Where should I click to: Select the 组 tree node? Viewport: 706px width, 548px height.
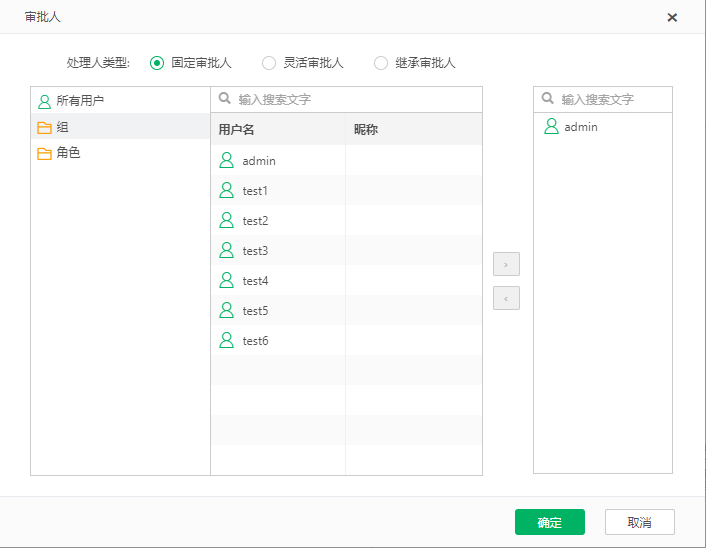[x=120, y=127]
